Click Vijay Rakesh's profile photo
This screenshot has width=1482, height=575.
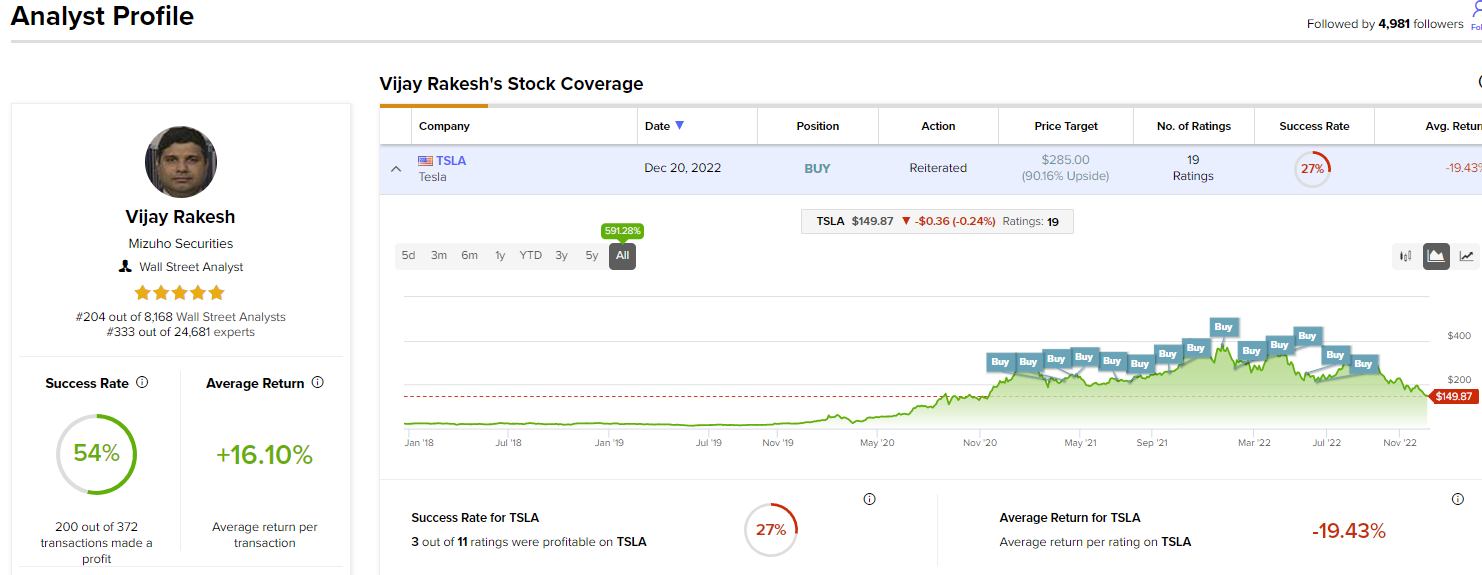181,162
